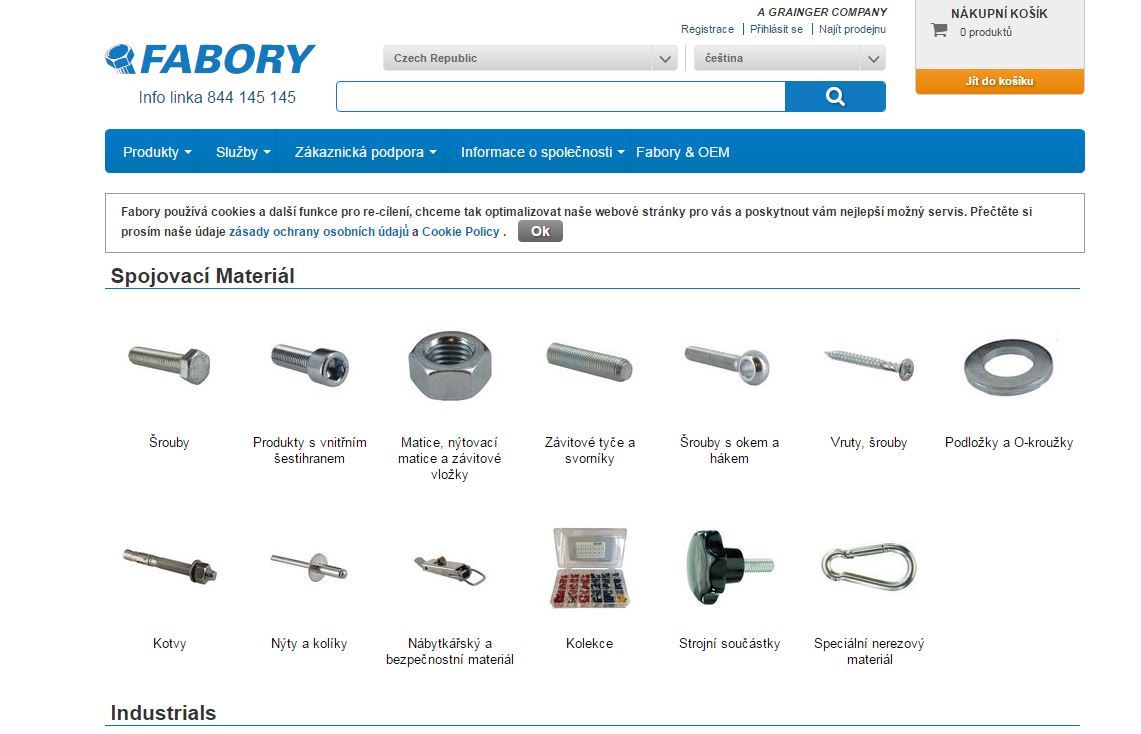Screen dimensions: 1141x734
Task: Open the Cookie Policy link
Action: [461, 231]
